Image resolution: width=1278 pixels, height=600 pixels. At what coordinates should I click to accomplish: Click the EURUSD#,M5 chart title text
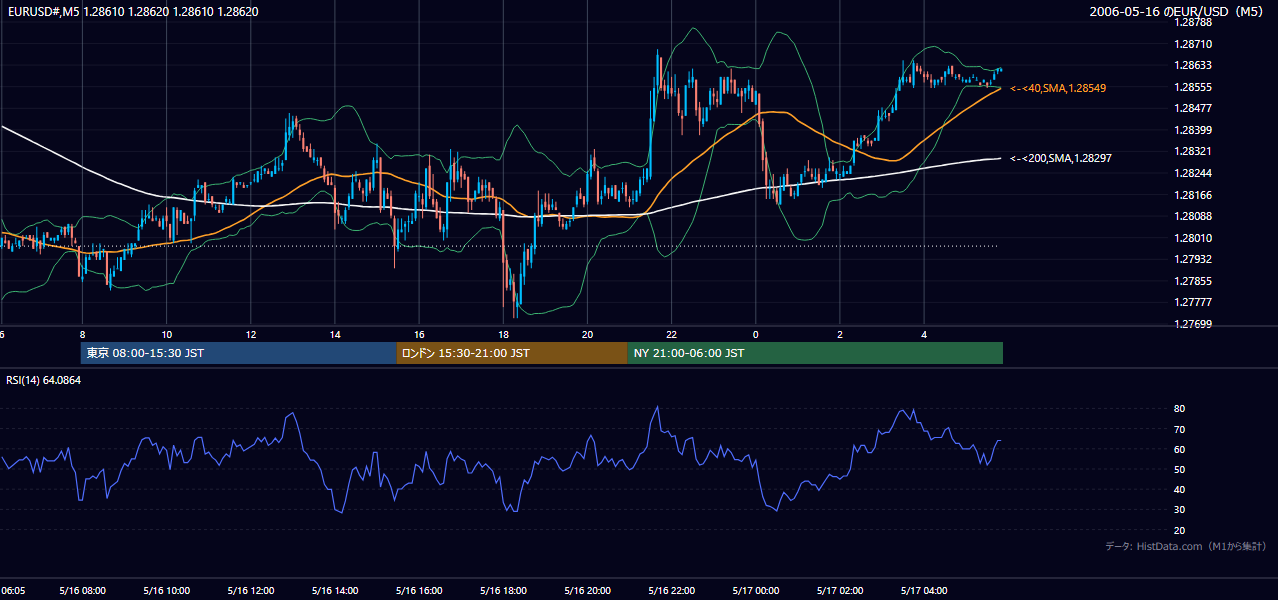(132, 11)
